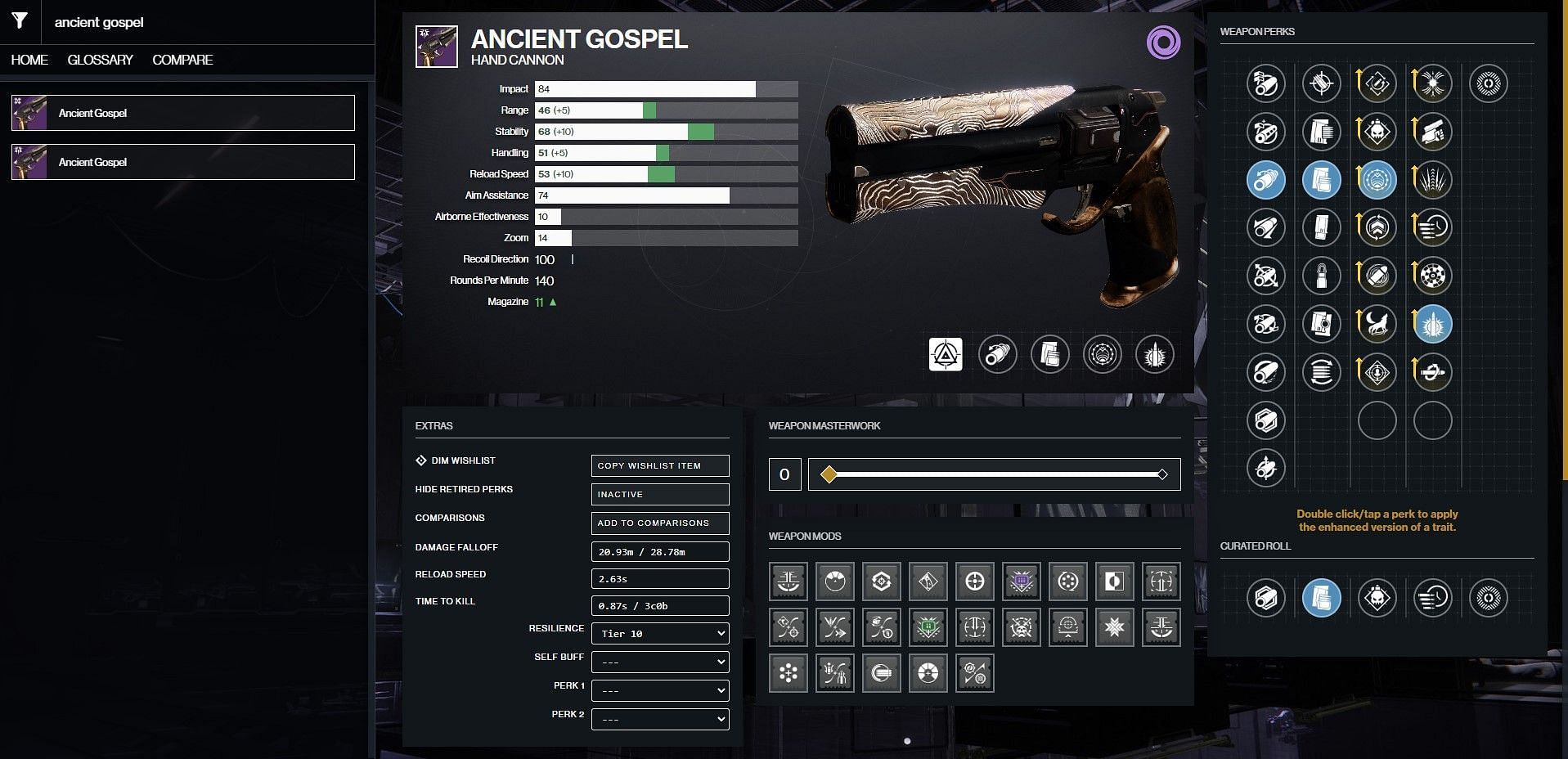Apply the purple adept weapon mod

pos(1022,582)
